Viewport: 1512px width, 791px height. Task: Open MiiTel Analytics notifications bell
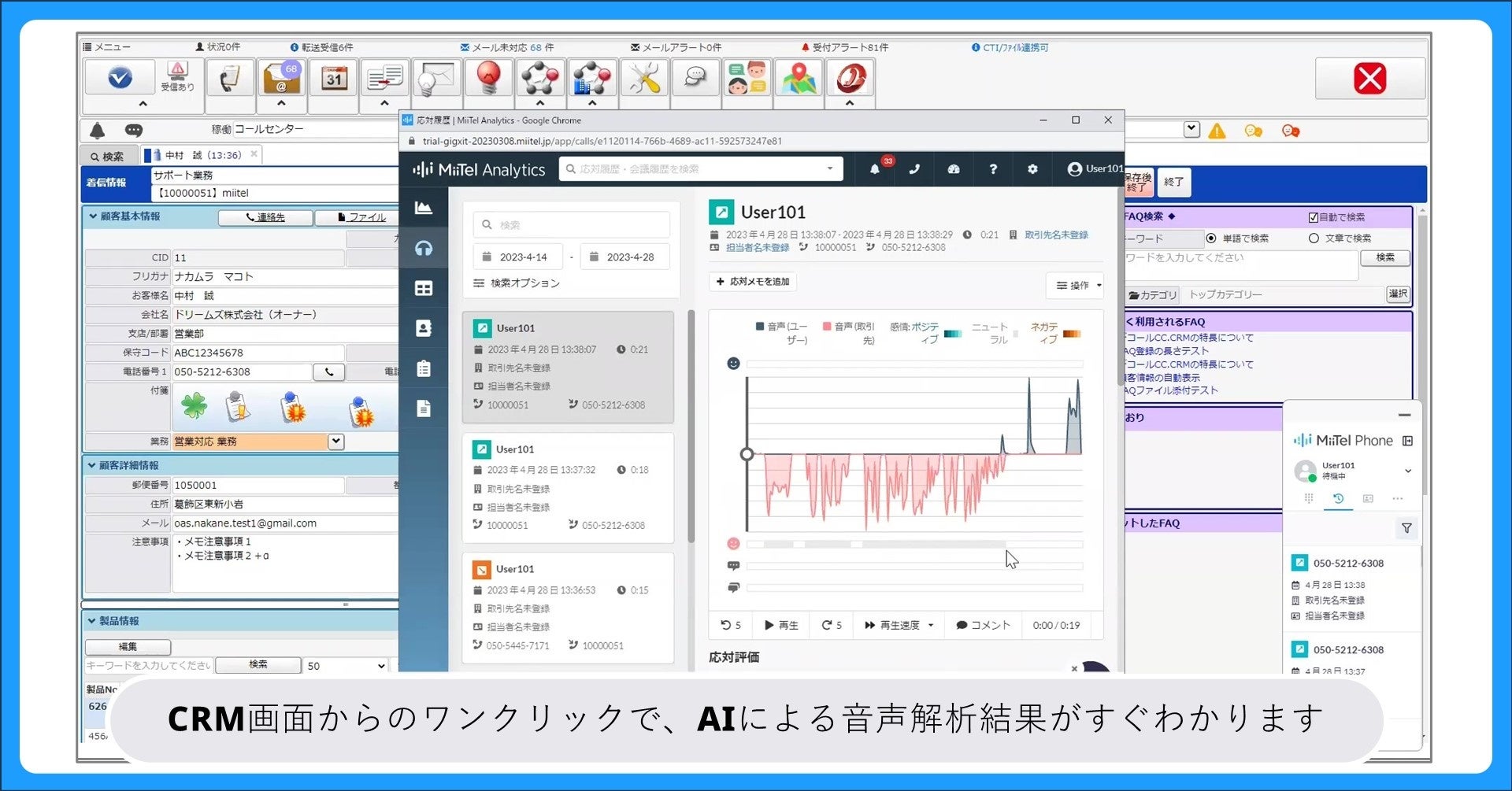(875, 169)
